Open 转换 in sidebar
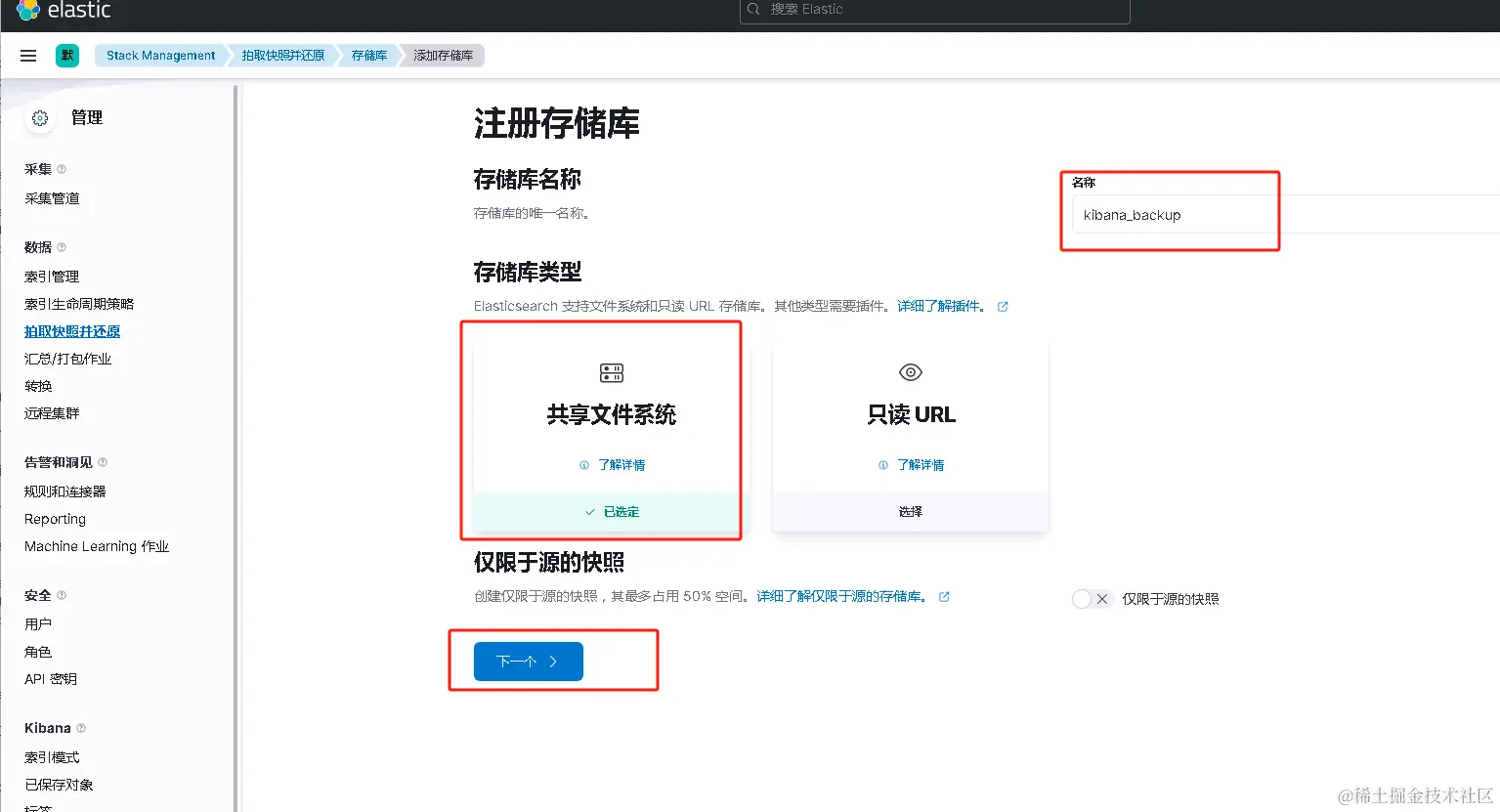This screenshot has height=812, width=1500. tap(38, 386)
